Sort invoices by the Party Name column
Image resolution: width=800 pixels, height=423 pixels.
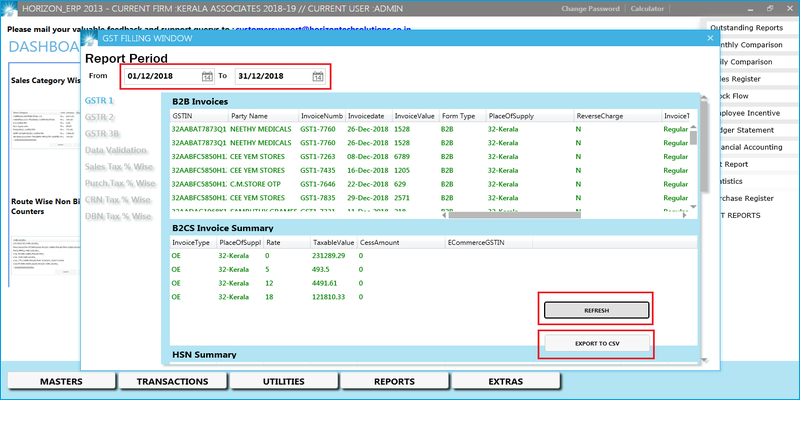click(250, 116)
